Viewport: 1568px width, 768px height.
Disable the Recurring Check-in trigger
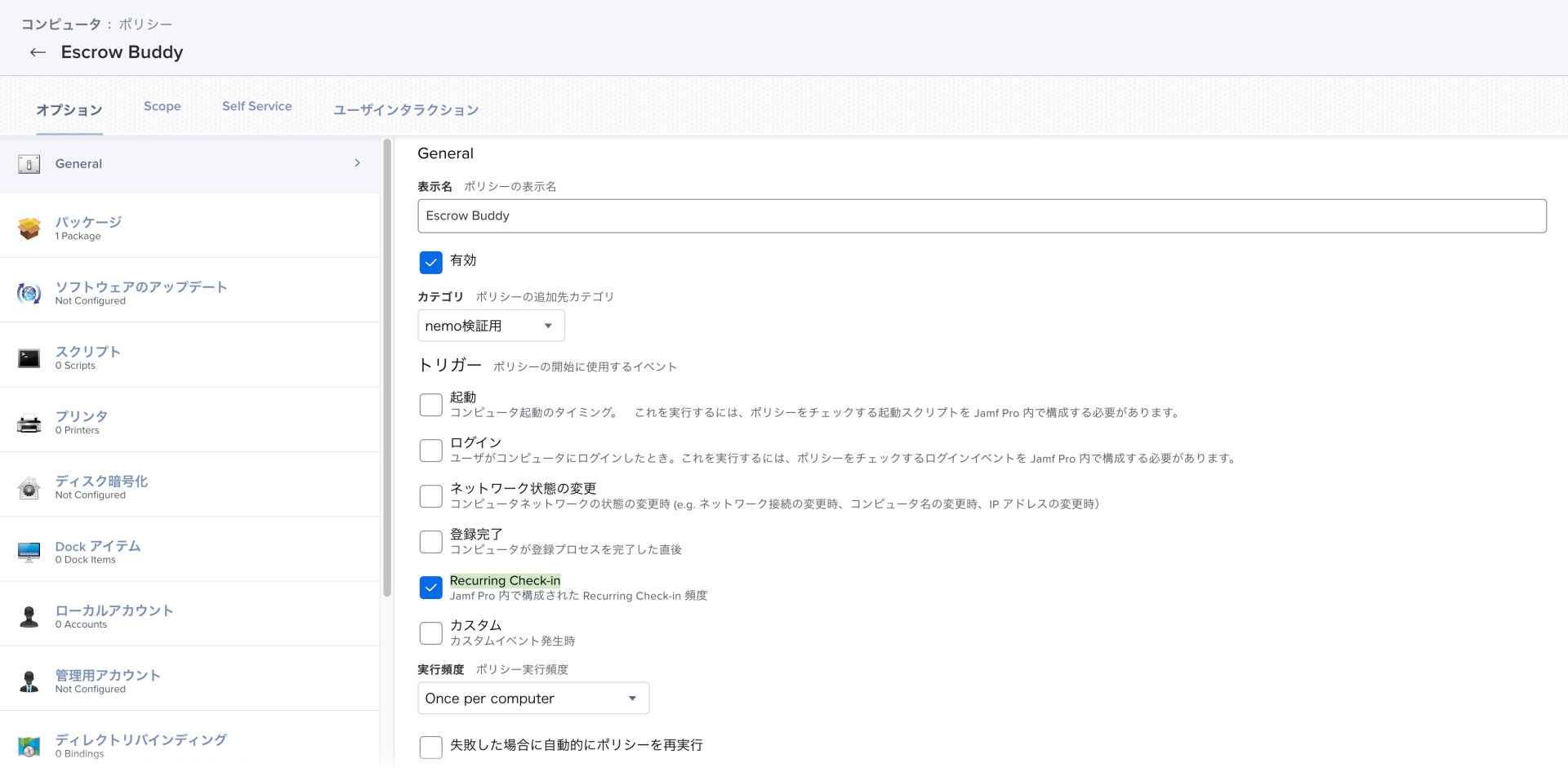(x=430, y=587)
